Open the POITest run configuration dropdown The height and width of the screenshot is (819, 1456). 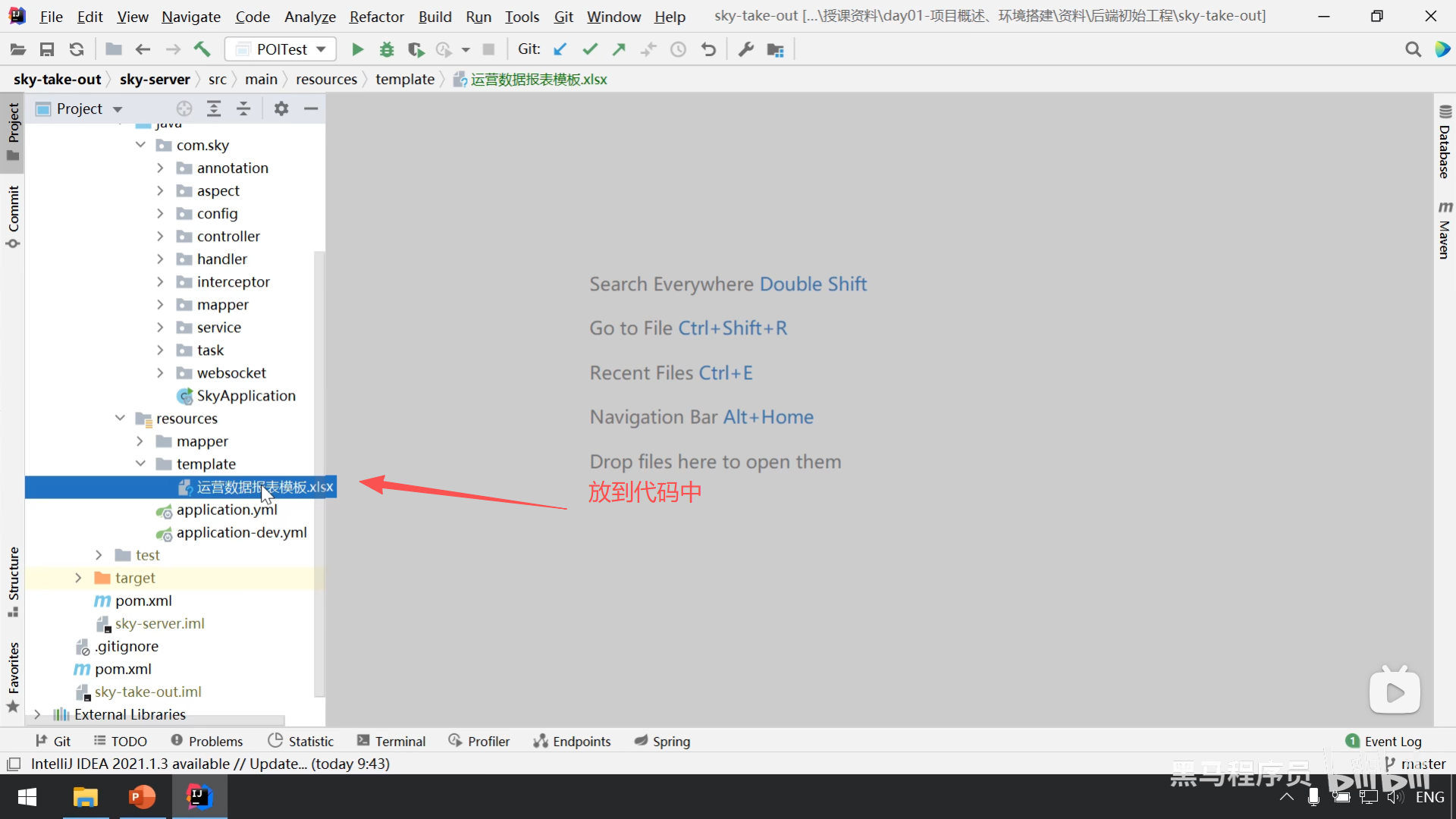tap(281, 49)
